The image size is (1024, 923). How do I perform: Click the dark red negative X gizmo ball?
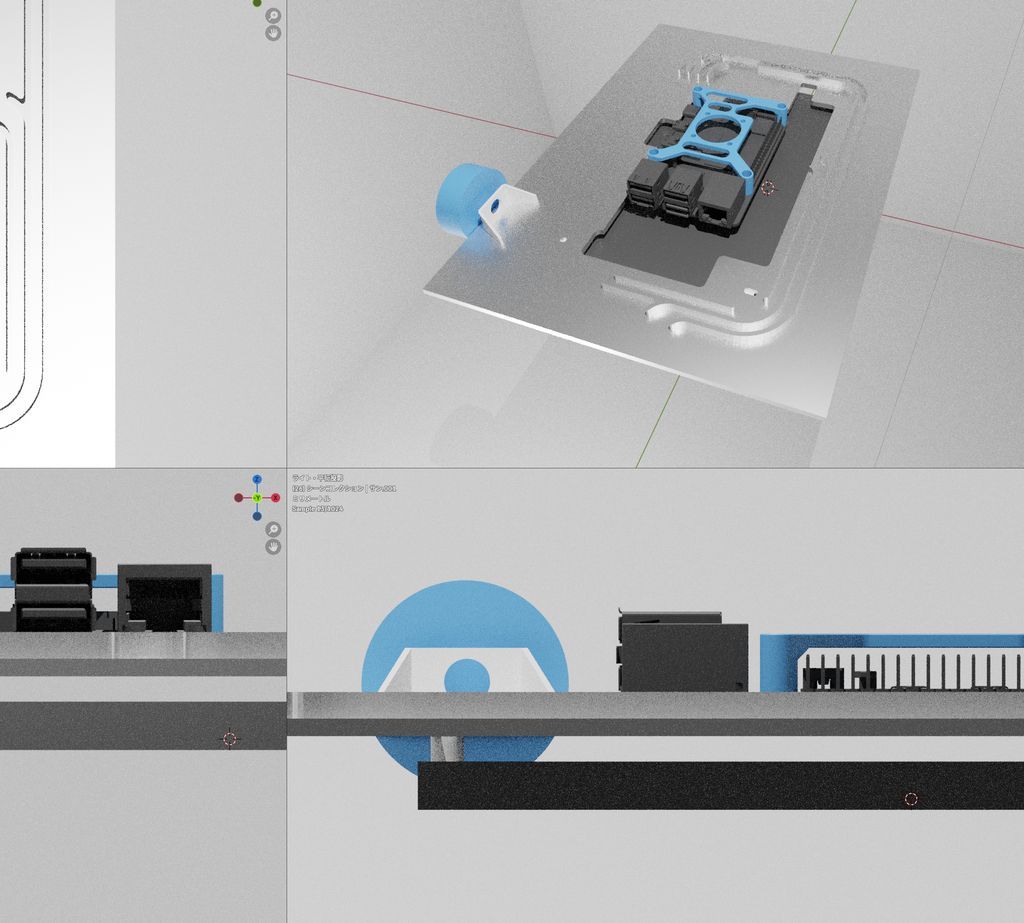[238, 498]
